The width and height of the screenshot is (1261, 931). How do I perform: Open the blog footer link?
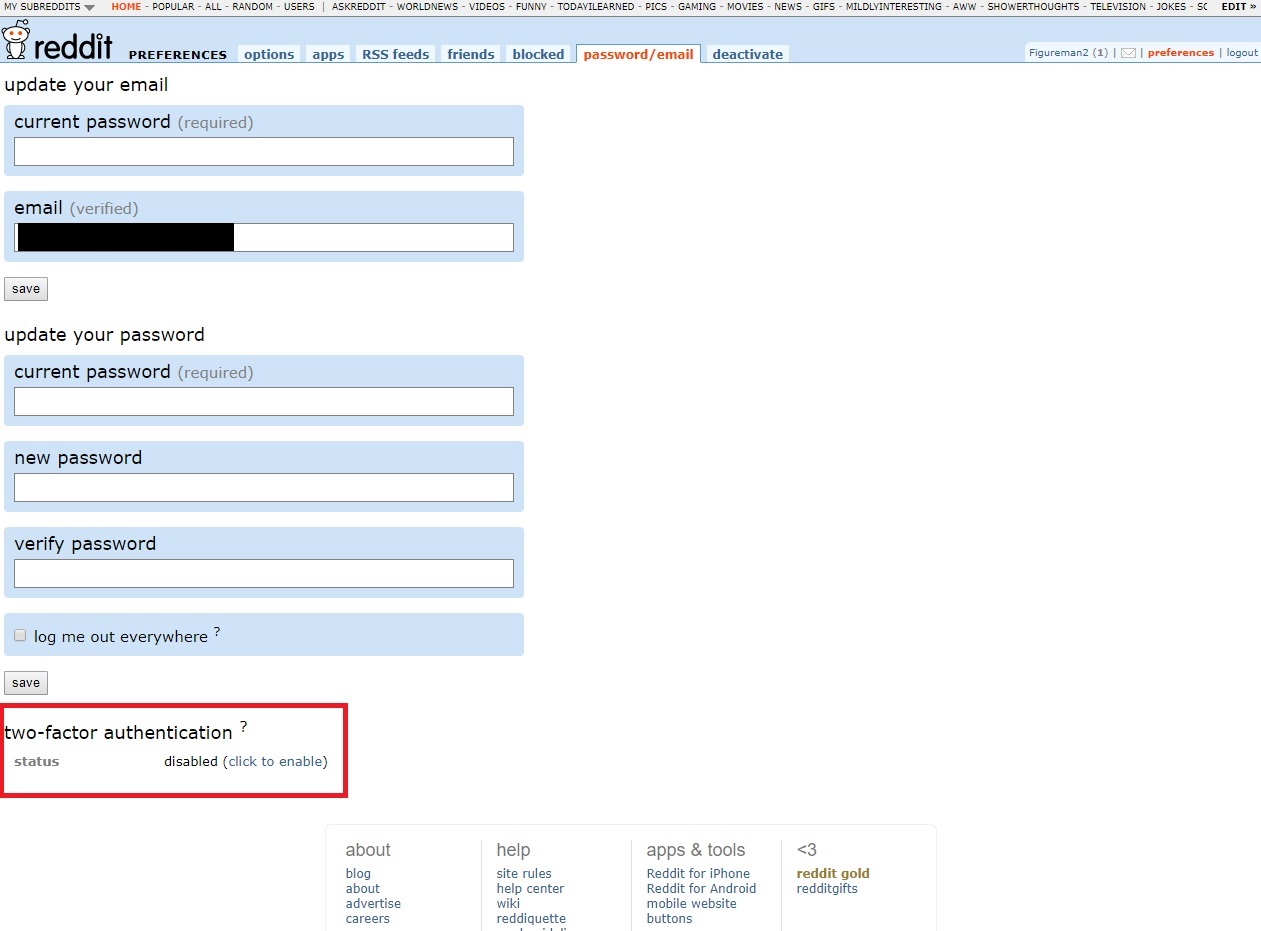pyautogui.click(x=358, y=873)
